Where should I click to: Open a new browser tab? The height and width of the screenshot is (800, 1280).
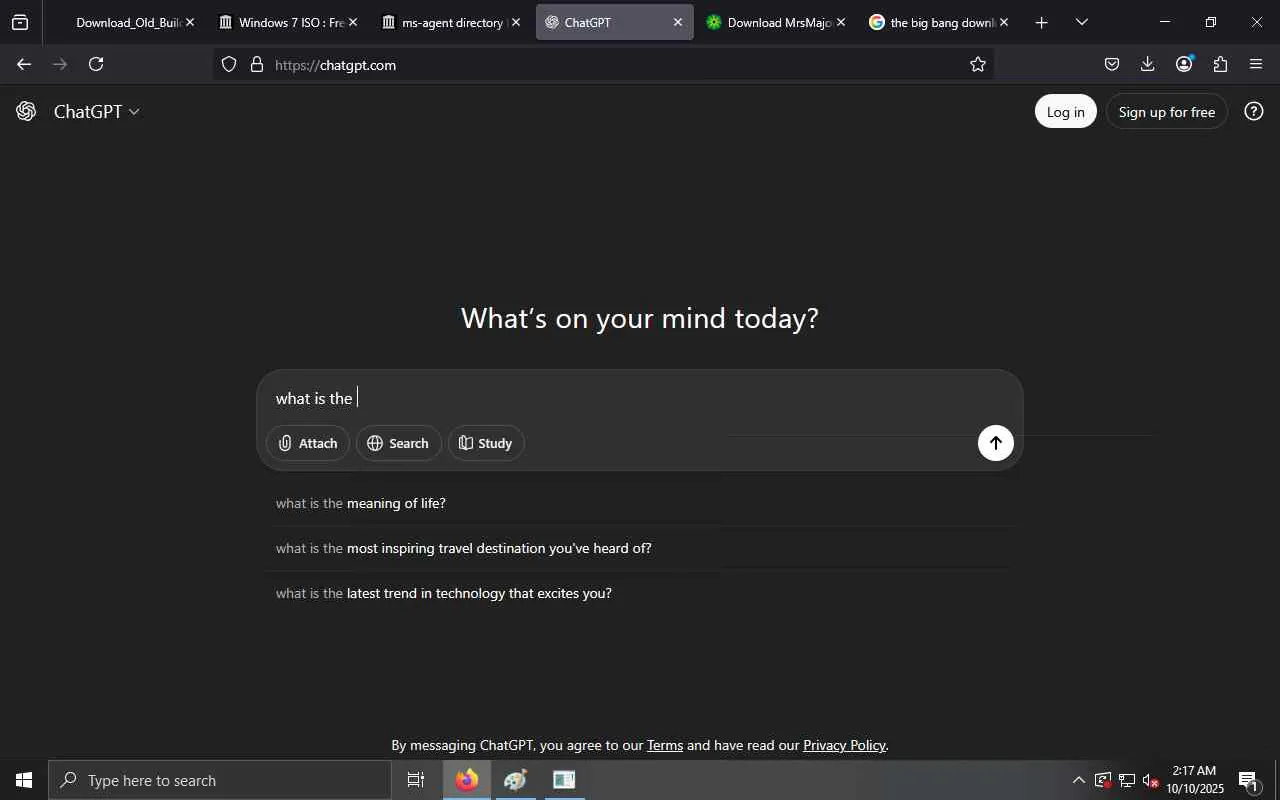tap(1041, 22)
